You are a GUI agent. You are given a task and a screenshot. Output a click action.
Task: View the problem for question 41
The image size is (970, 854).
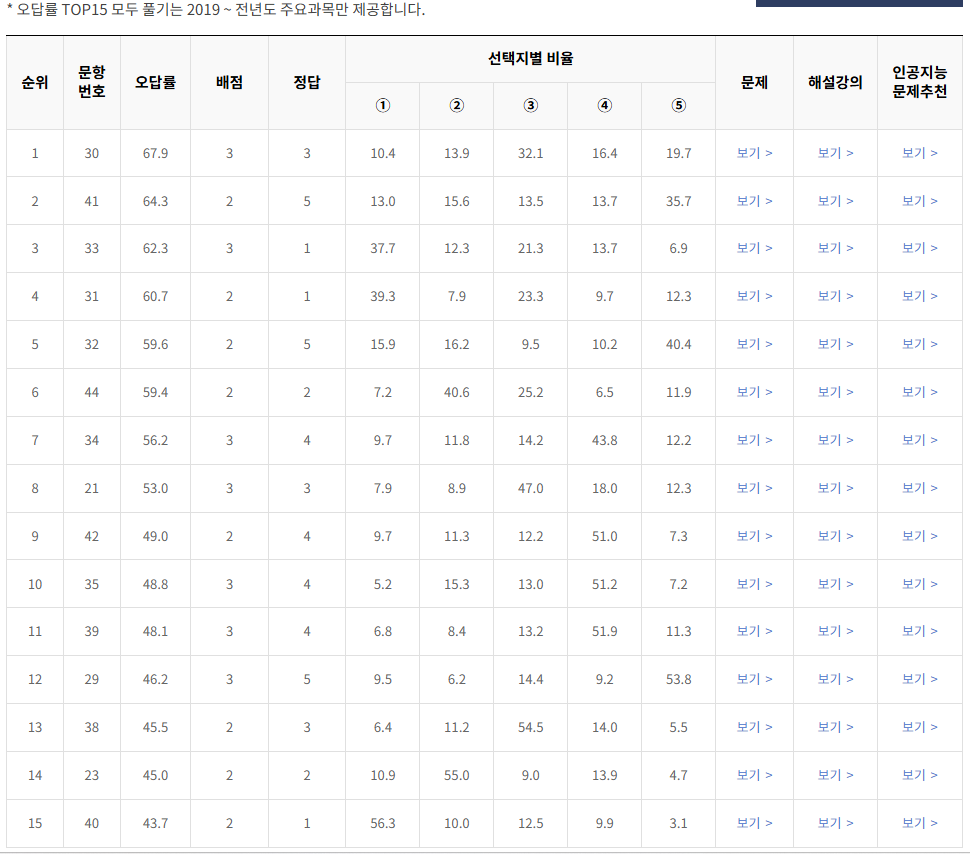753,200
